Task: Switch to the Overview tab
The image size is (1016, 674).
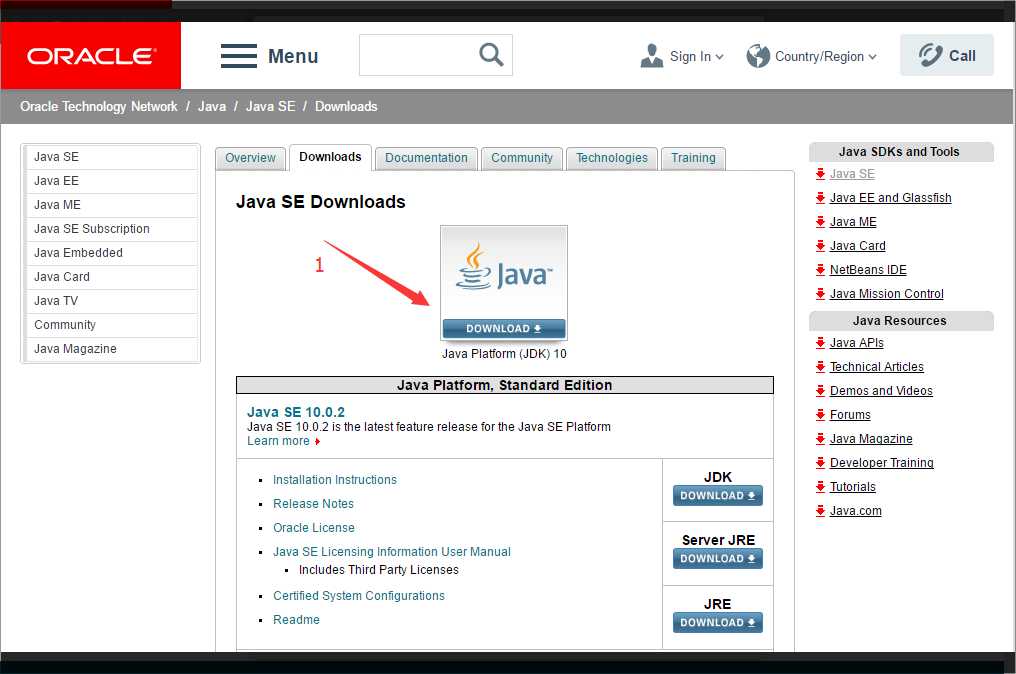Action: click(250, 158)
